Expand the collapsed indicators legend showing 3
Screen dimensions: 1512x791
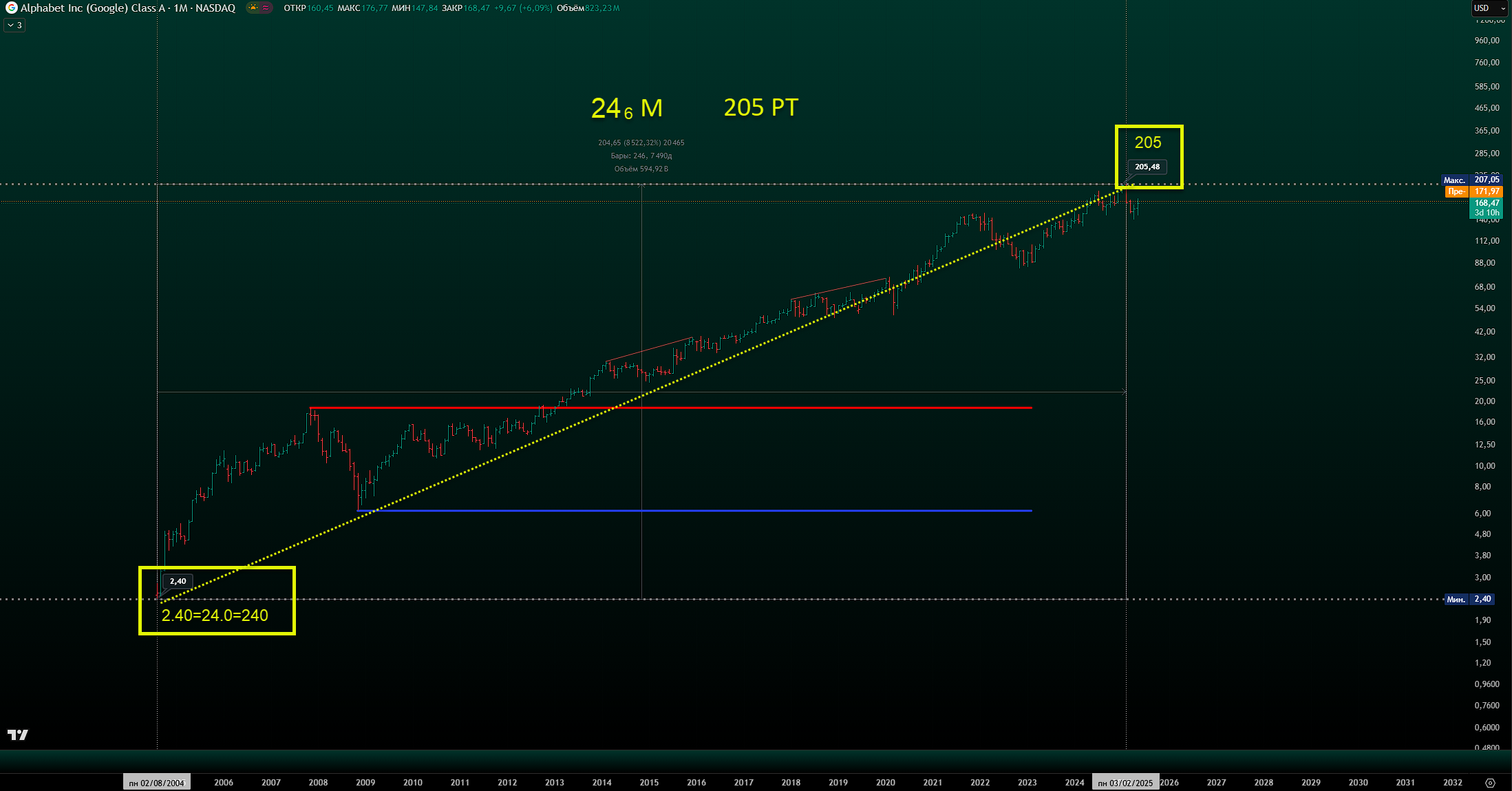15,25
